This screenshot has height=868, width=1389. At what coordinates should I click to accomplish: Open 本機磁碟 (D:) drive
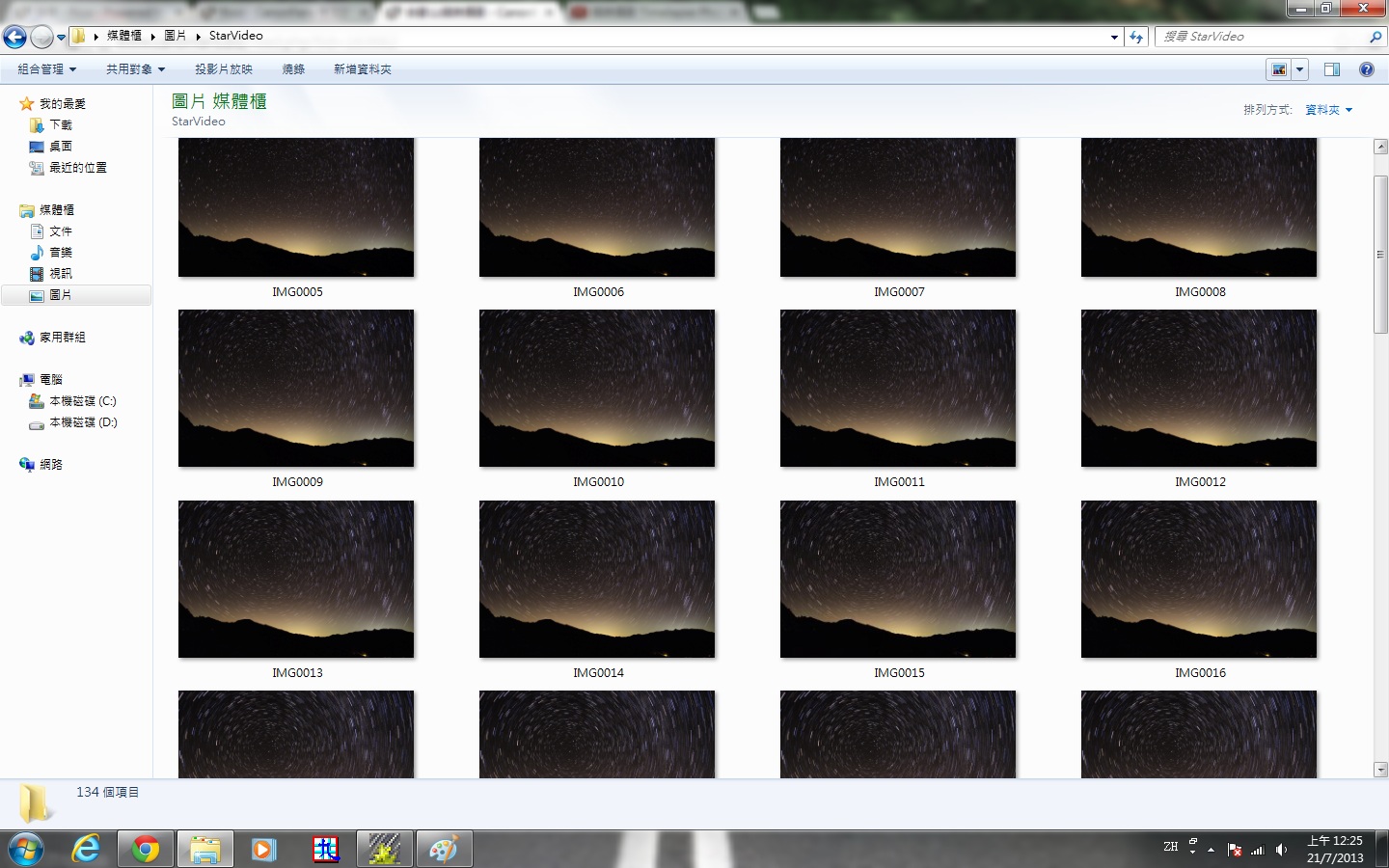83,422
